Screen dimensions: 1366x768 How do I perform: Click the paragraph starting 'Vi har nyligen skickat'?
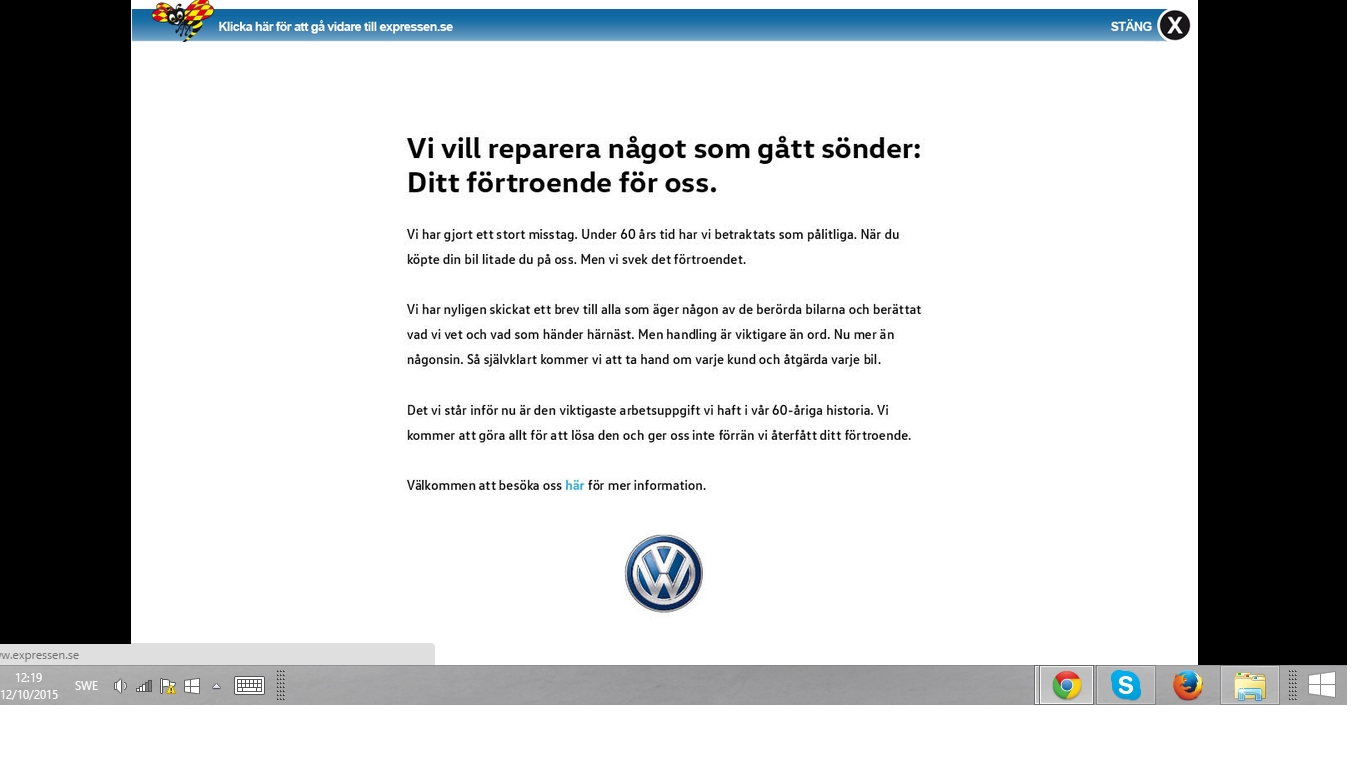click(x=664, y=334)
